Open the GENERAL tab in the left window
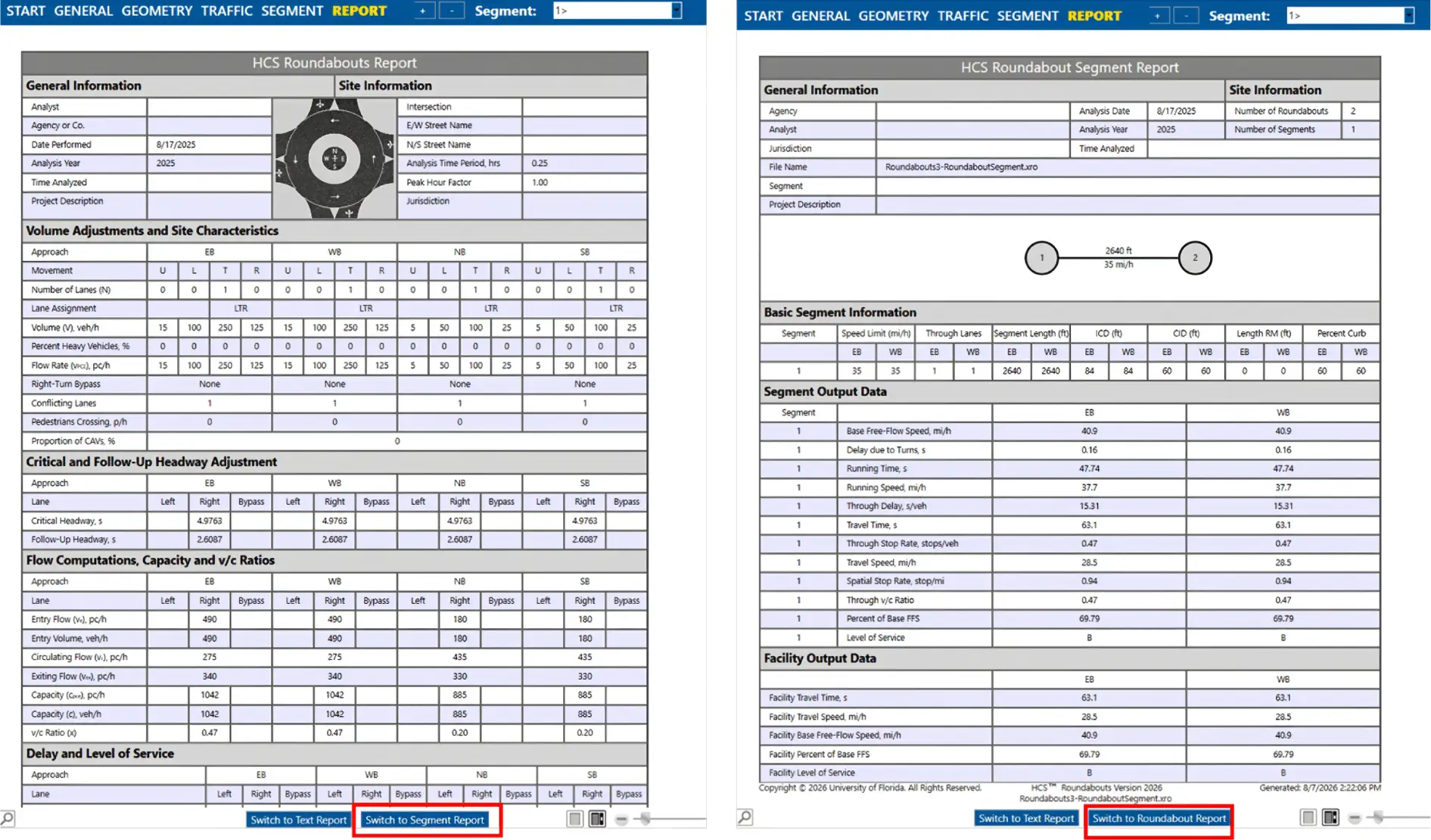 coord(83,11)
